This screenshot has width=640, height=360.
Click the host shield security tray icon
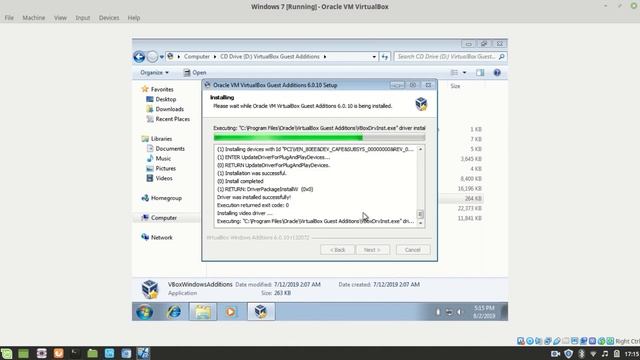coord(568,353)
